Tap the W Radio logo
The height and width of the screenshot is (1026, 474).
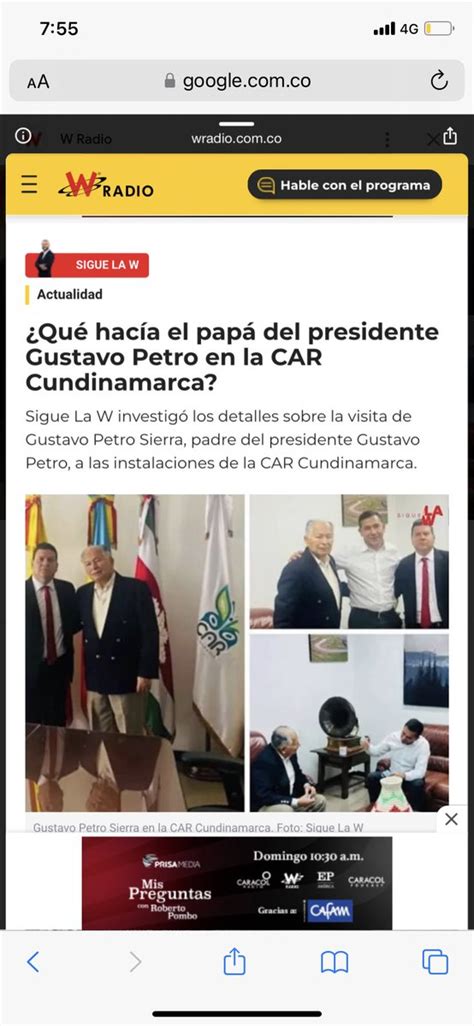tap(105, 185)
